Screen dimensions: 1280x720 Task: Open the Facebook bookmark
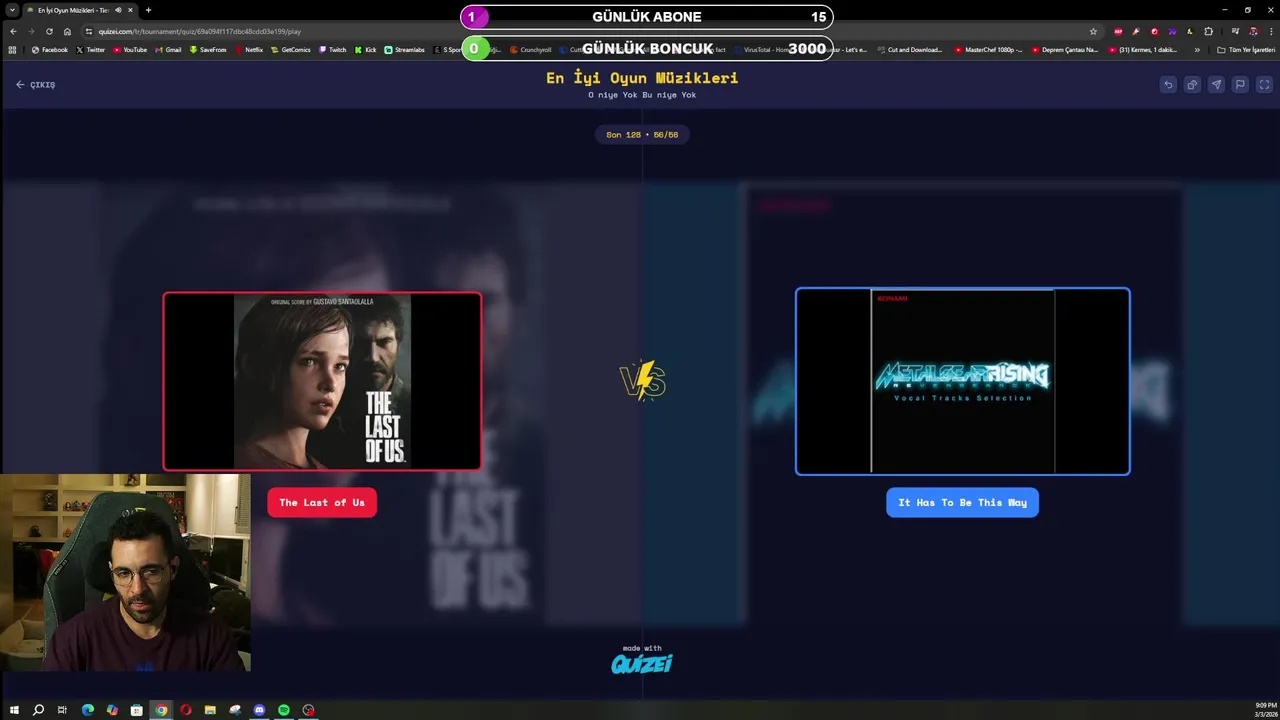[50, 49]
